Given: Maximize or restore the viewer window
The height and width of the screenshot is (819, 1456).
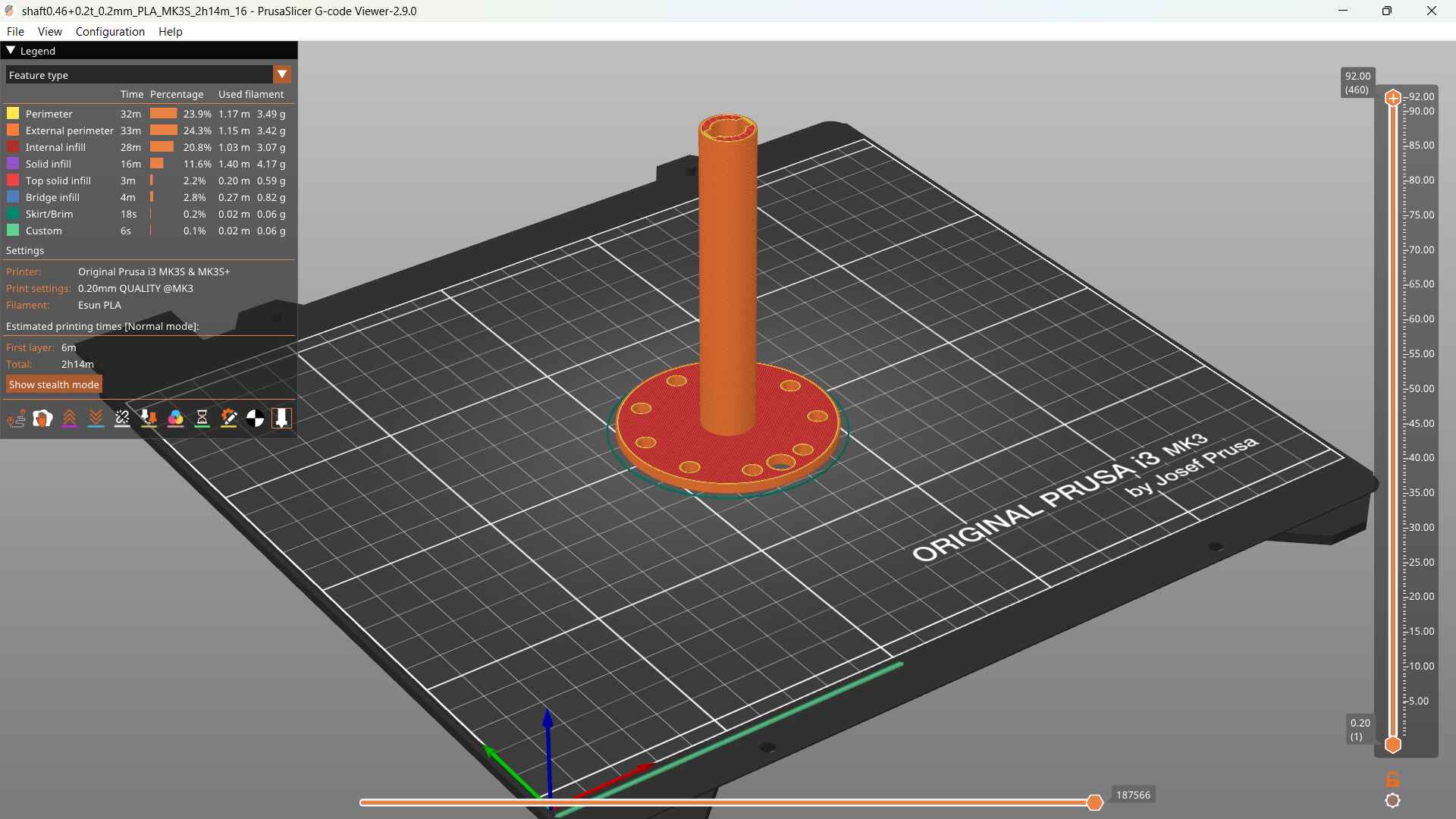Looking at the screenshot, I should tap(1387, 11).
